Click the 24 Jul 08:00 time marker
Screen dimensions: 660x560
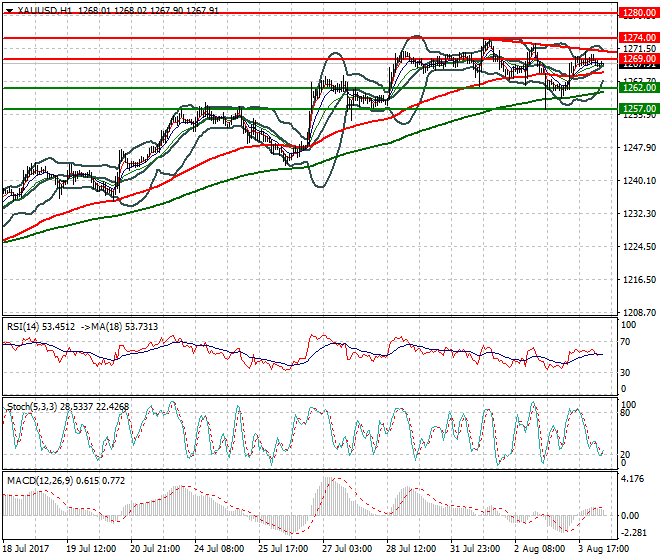click(219, 549)
